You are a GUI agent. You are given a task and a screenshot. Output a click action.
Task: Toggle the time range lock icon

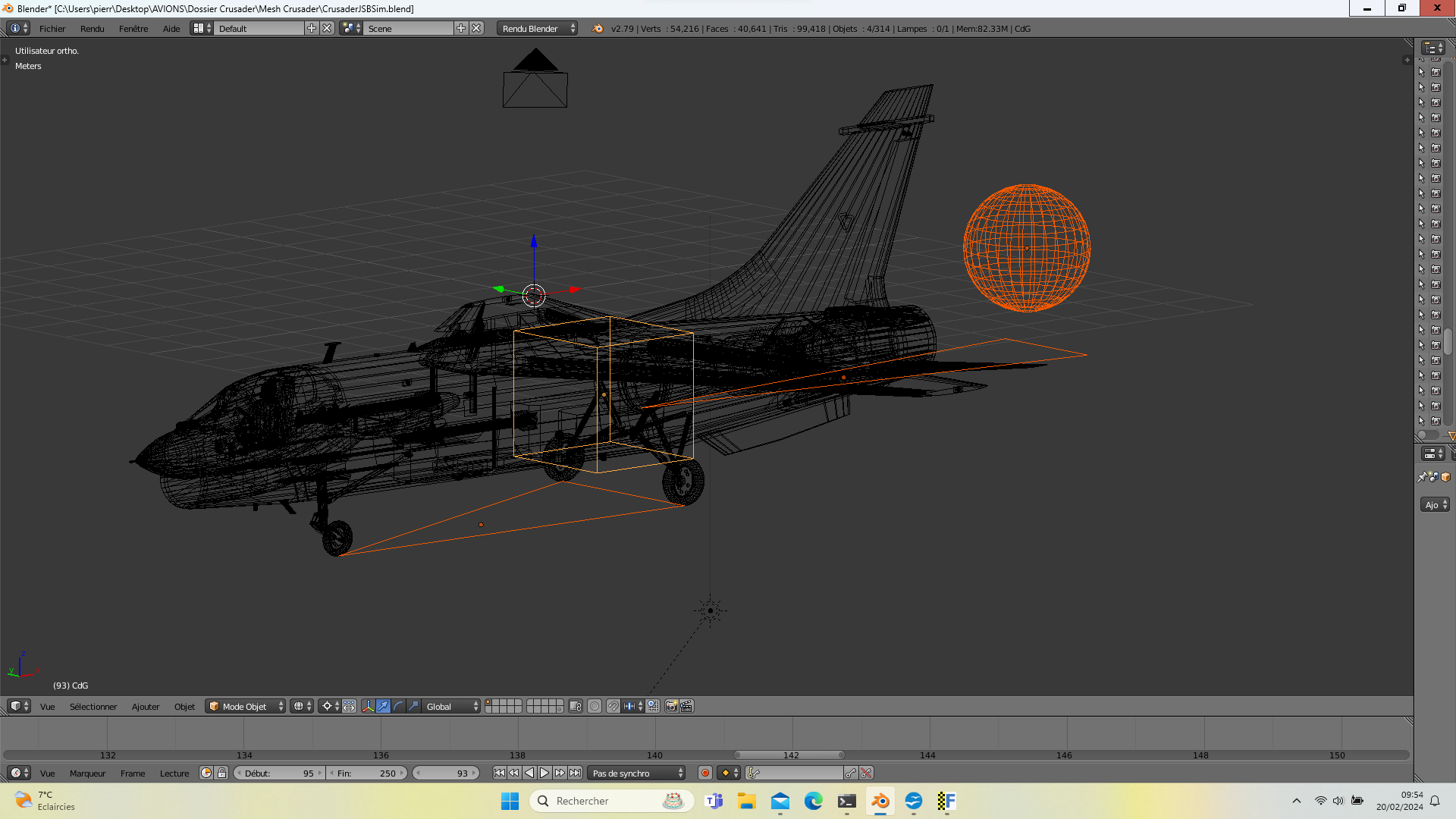click(x=221, y=773)
